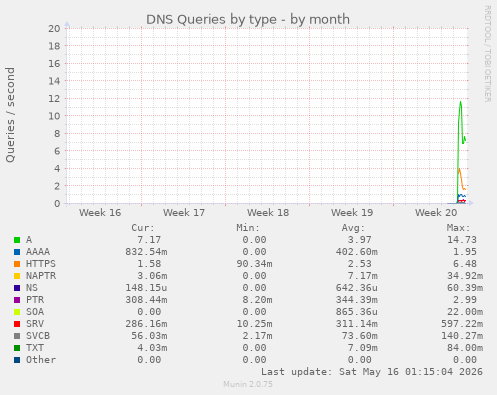Screen dimensions: 497x395
Task: Click the HTTPS current value 1.58
Action: (x=149, y=264)
